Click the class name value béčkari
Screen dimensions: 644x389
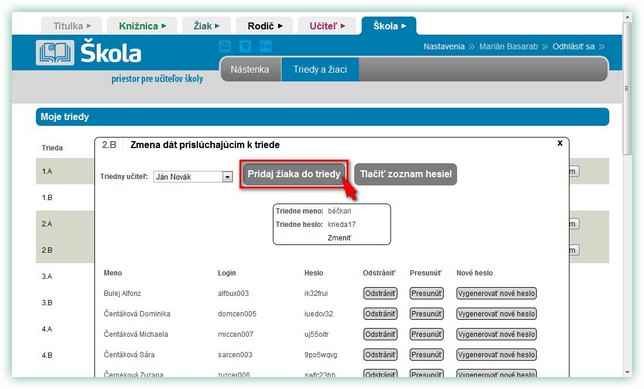pyautogui.click(x=339, y=211)
